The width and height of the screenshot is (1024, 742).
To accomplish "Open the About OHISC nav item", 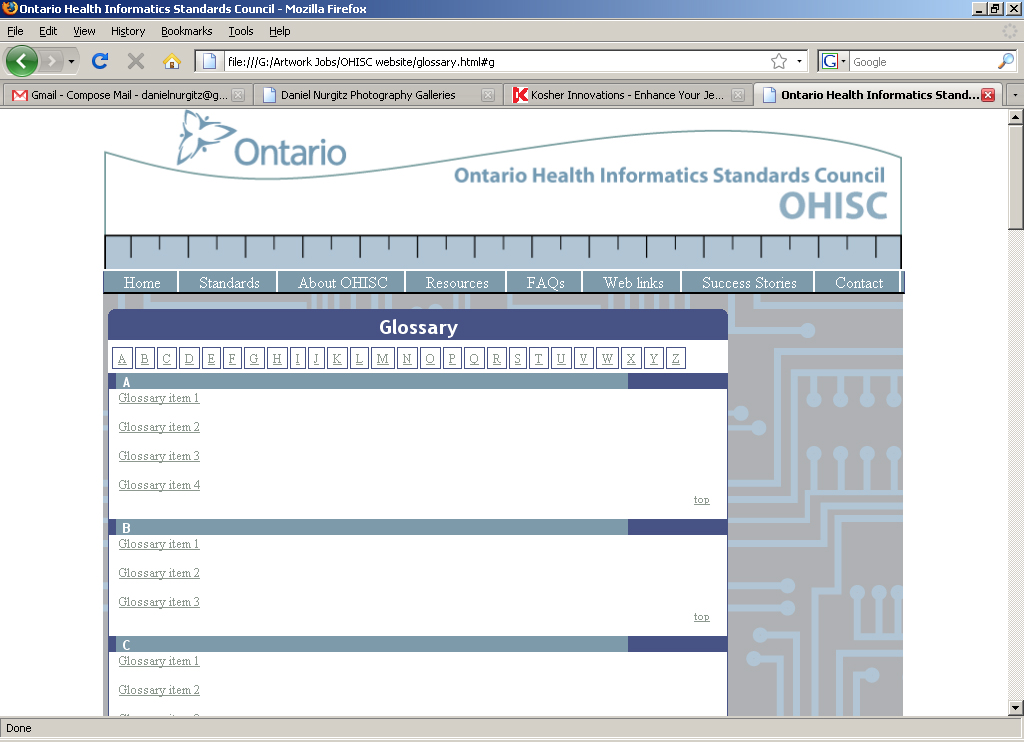I will click(x=343, y=283).
